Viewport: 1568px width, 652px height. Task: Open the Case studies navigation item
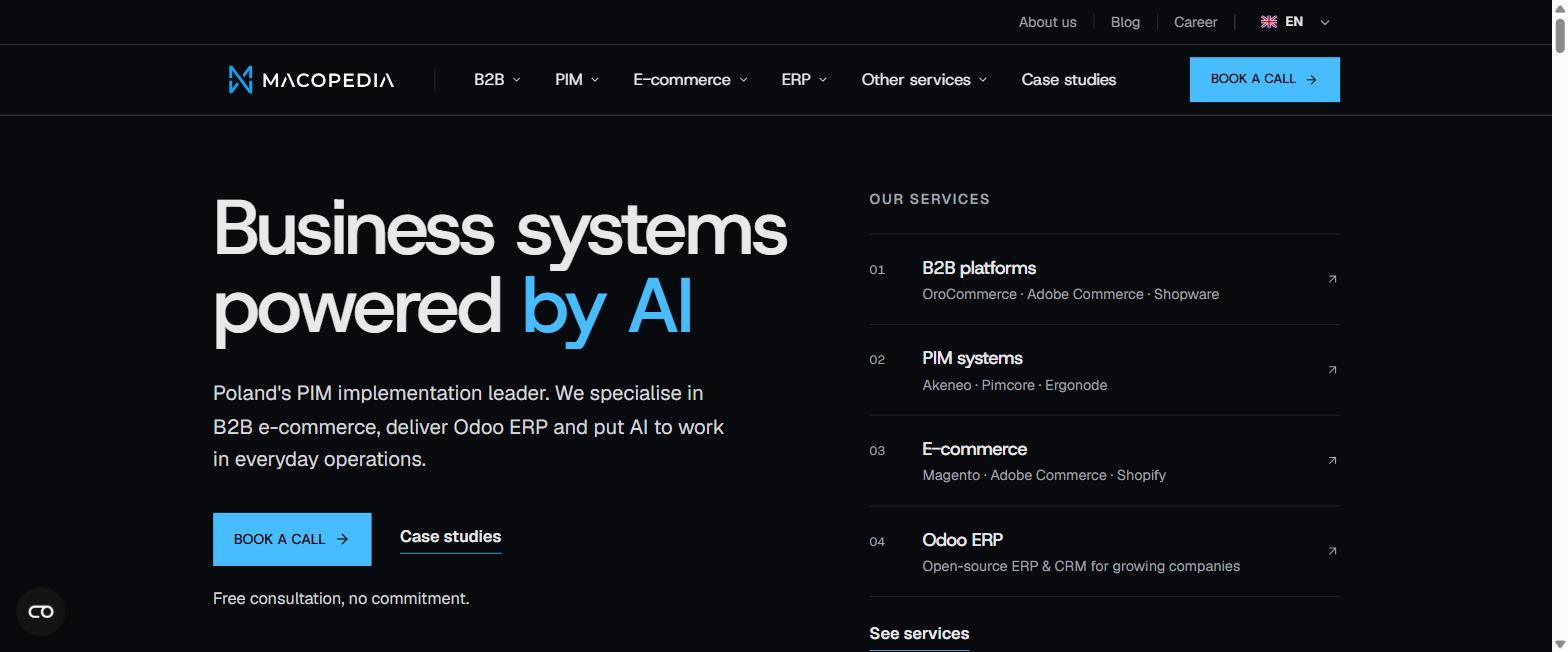click(x=1069, y=80)
